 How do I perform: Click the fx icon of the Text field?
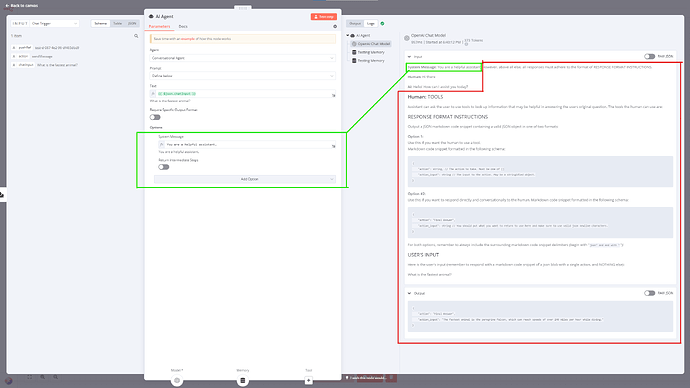153,94
